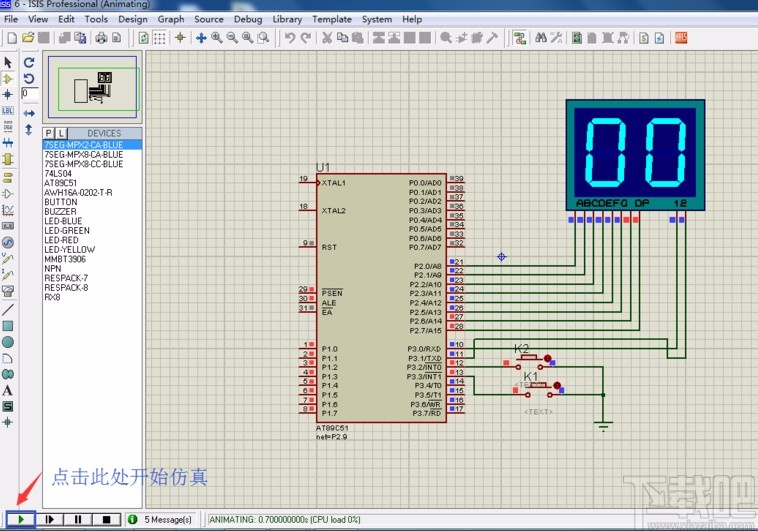
Task: Open the File menu
Action: click(11, 19)
